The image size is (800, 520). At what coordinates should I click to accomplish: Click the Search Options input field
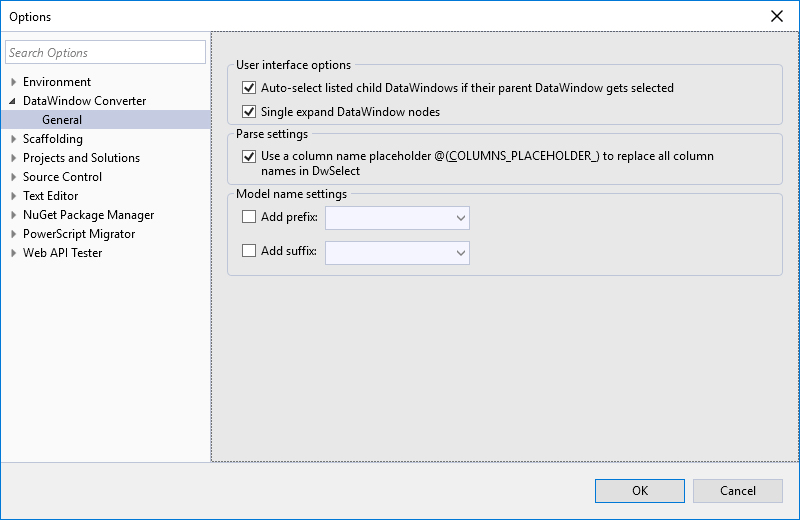[x=105, y=53]
